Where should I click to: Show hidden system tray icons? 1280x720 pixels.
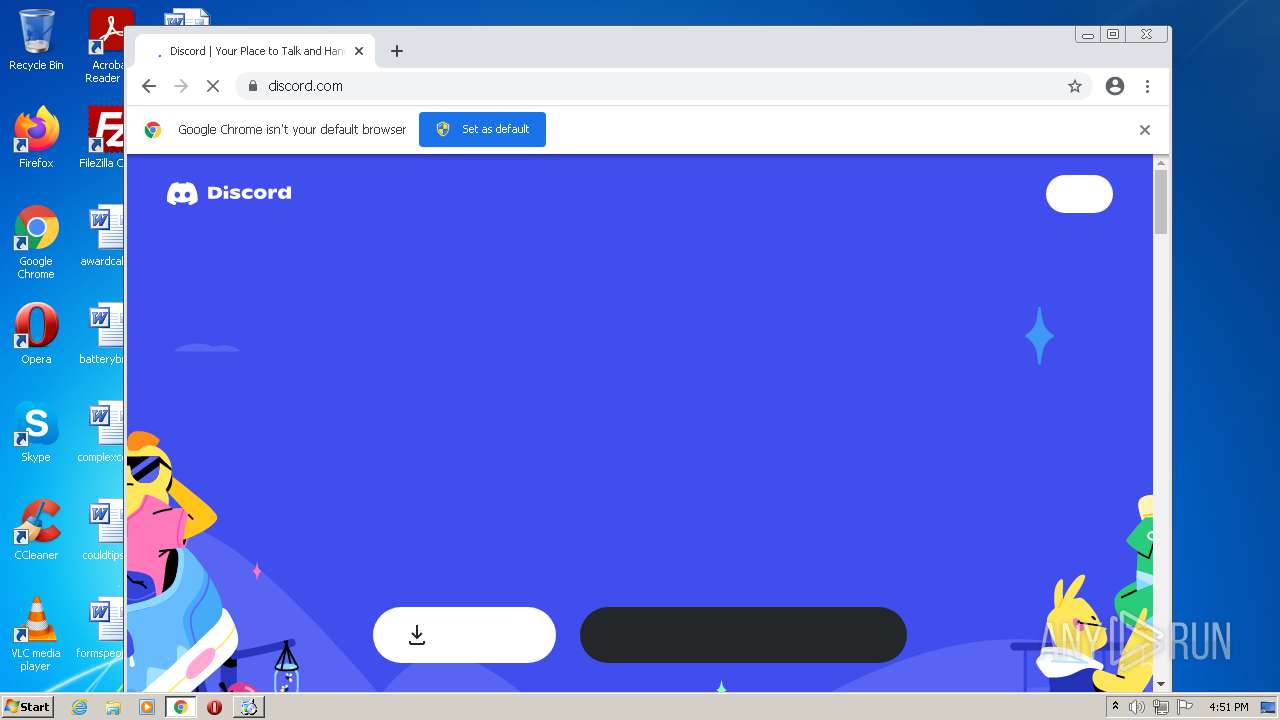tap(1115, 707)
